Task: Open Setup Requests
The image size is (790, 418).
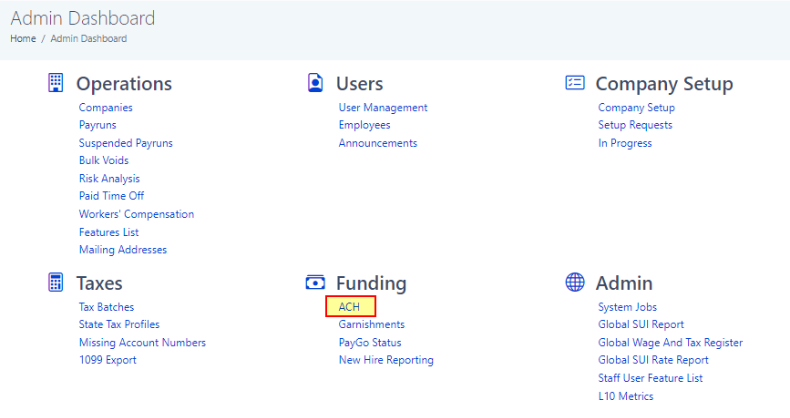Action: coord(635,125)
